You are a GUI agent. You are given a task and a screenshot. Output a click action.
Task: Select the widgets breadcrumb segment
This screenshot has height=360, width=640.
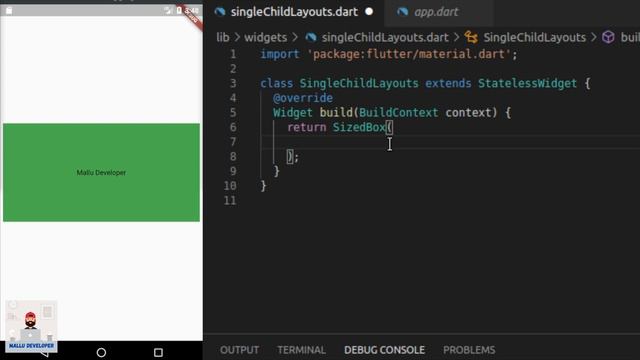pyautogui.click(x=265, y=38)
